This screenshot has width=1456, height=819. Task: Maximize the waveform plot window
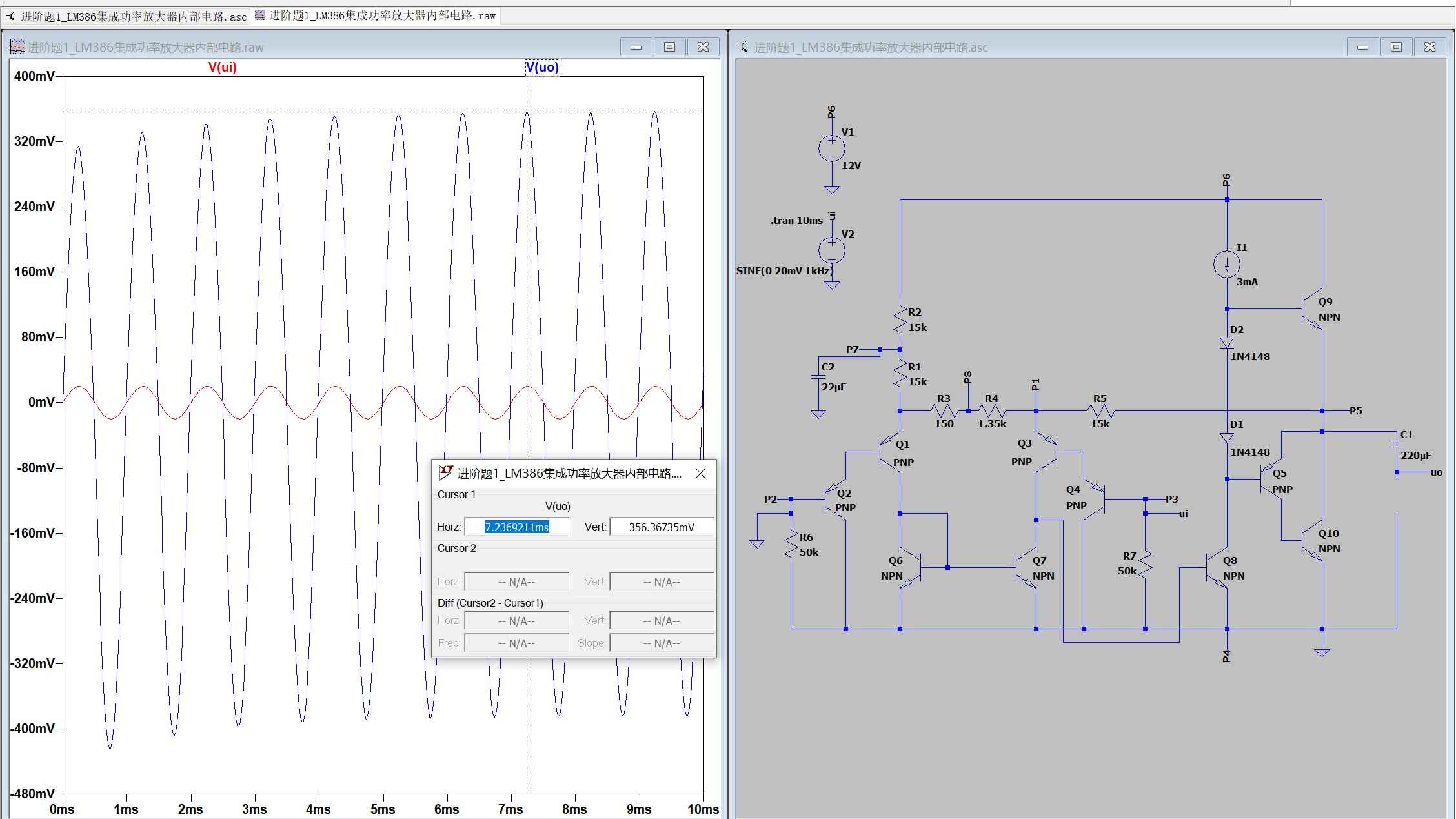pos(669,47)
